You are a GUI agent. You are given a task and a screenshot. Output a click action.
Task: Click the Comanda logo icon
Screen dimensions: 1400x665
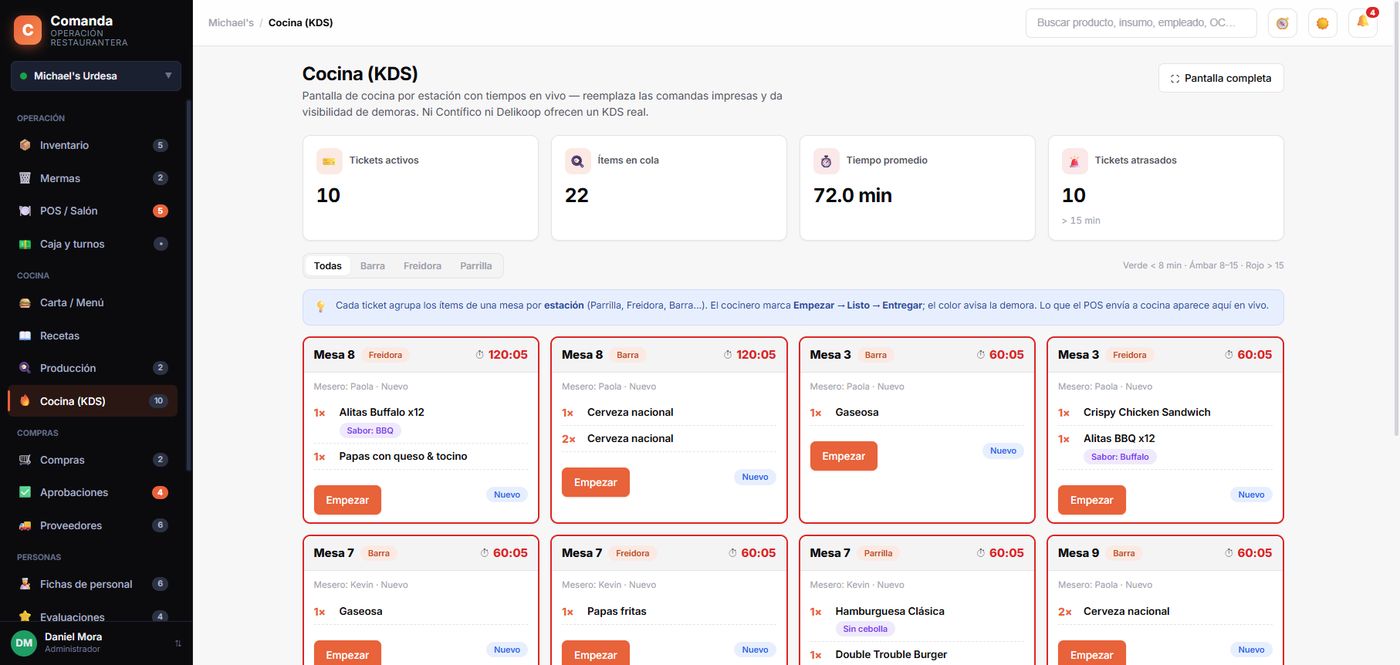coord(27,30)
